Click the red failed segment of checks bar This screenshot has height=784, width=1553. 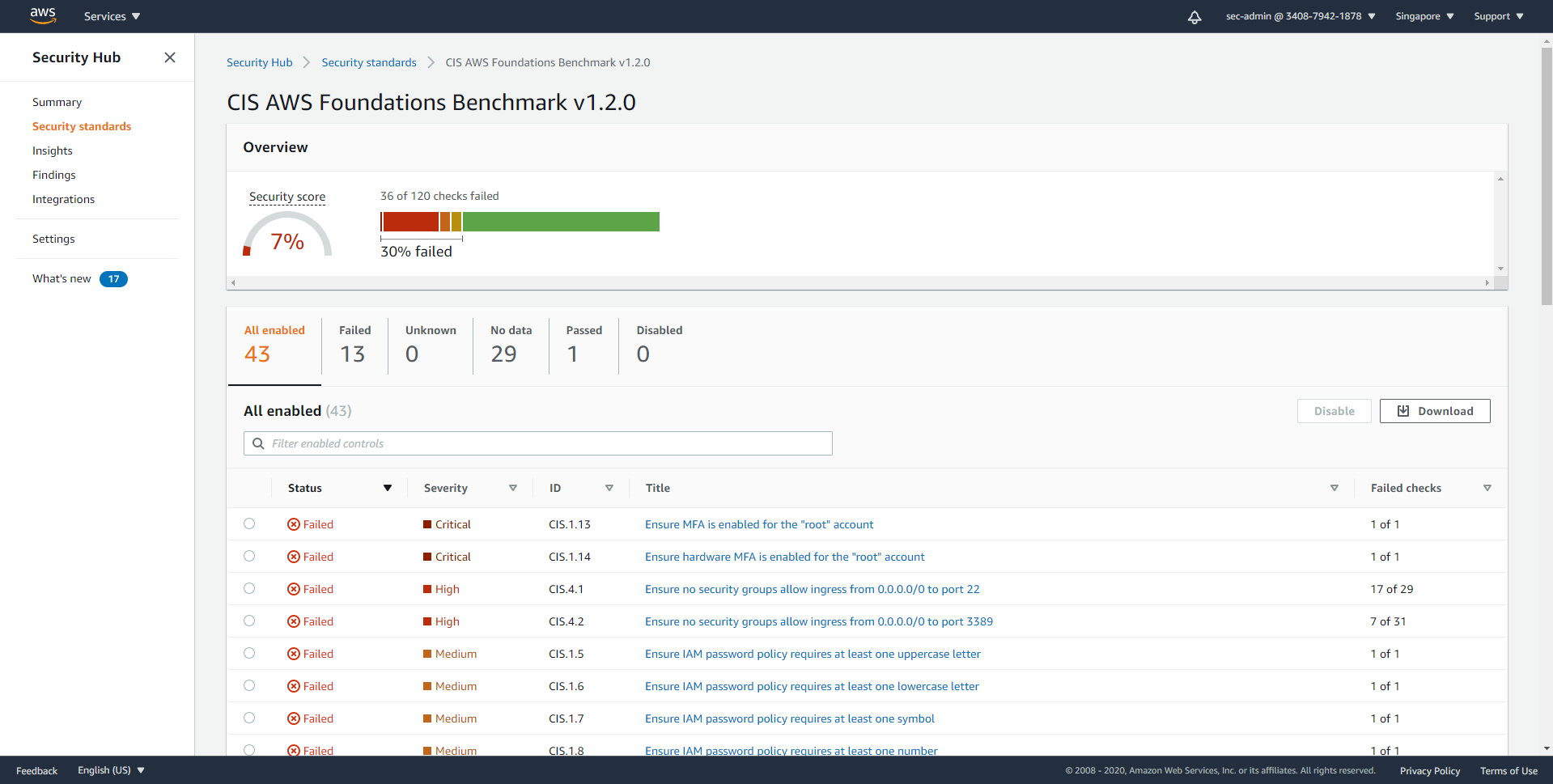tap(410, 222)
